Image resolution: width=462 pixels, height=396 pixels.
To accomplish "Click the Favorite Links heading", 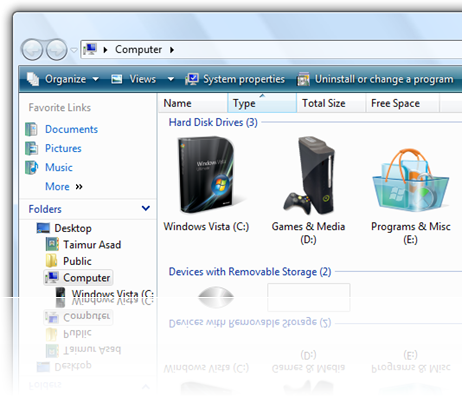I will click(60, 108).
